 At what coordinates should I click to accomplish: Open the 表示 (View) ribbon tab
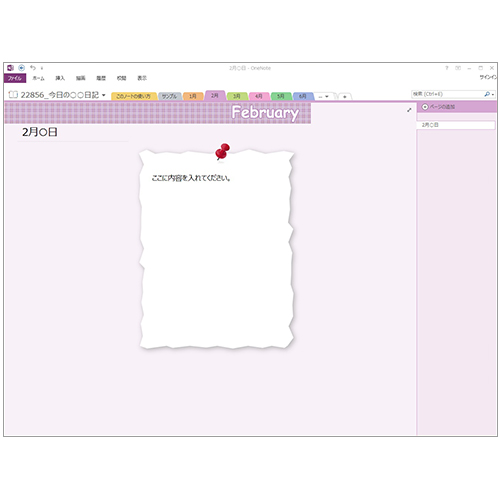(x=142, y=78)
